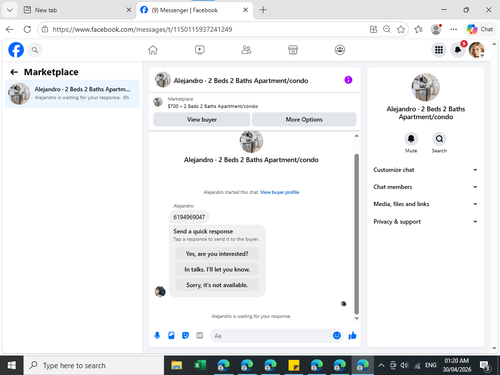Screen dimensions: 500x375
Task: Click the large listing photo in right panel
Action: [425, 87]
